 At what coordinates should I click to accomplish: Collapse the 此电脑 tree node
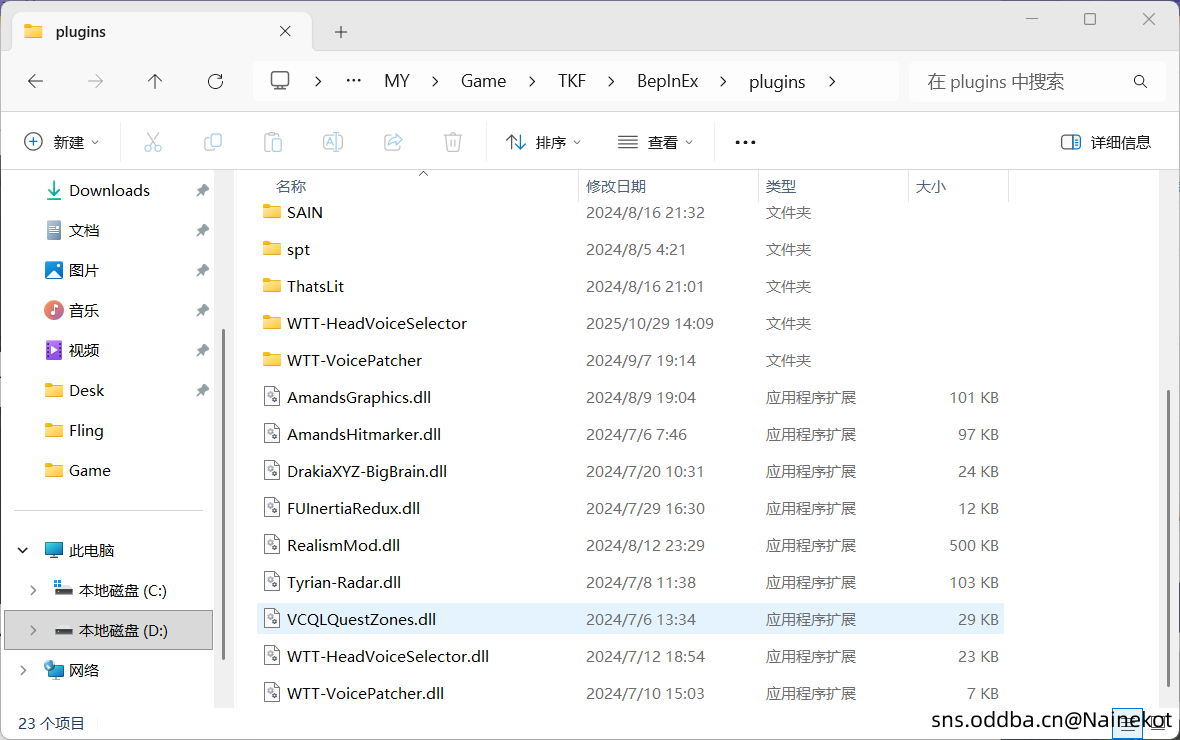[x=23, y=550]
